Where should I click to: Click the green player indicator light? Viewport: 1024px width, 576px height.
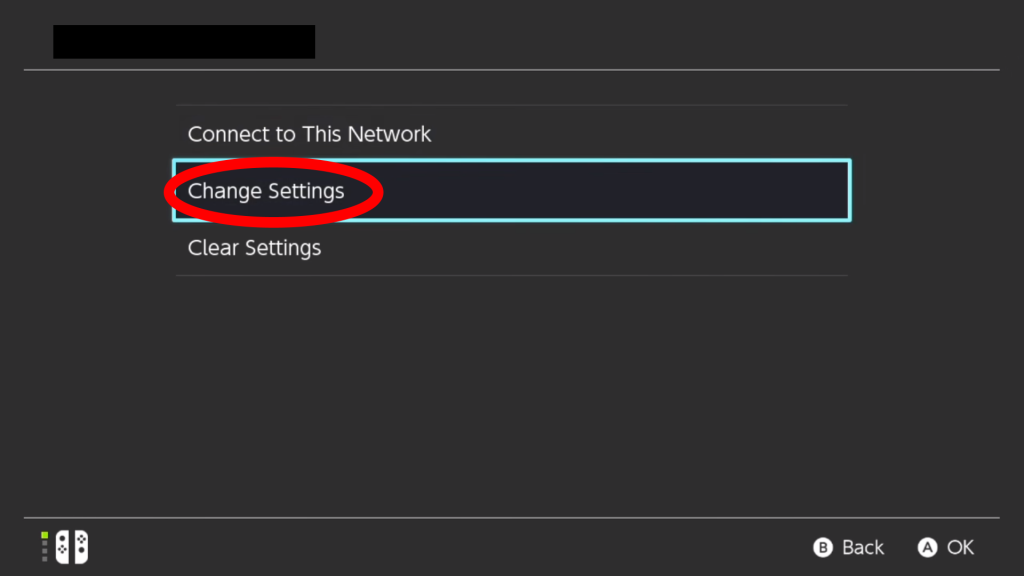pos(44,536)
